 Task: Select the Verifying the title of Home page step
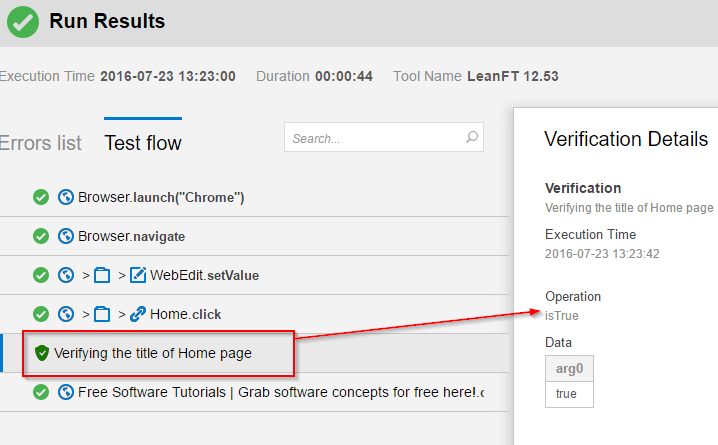tap(153, 353)
